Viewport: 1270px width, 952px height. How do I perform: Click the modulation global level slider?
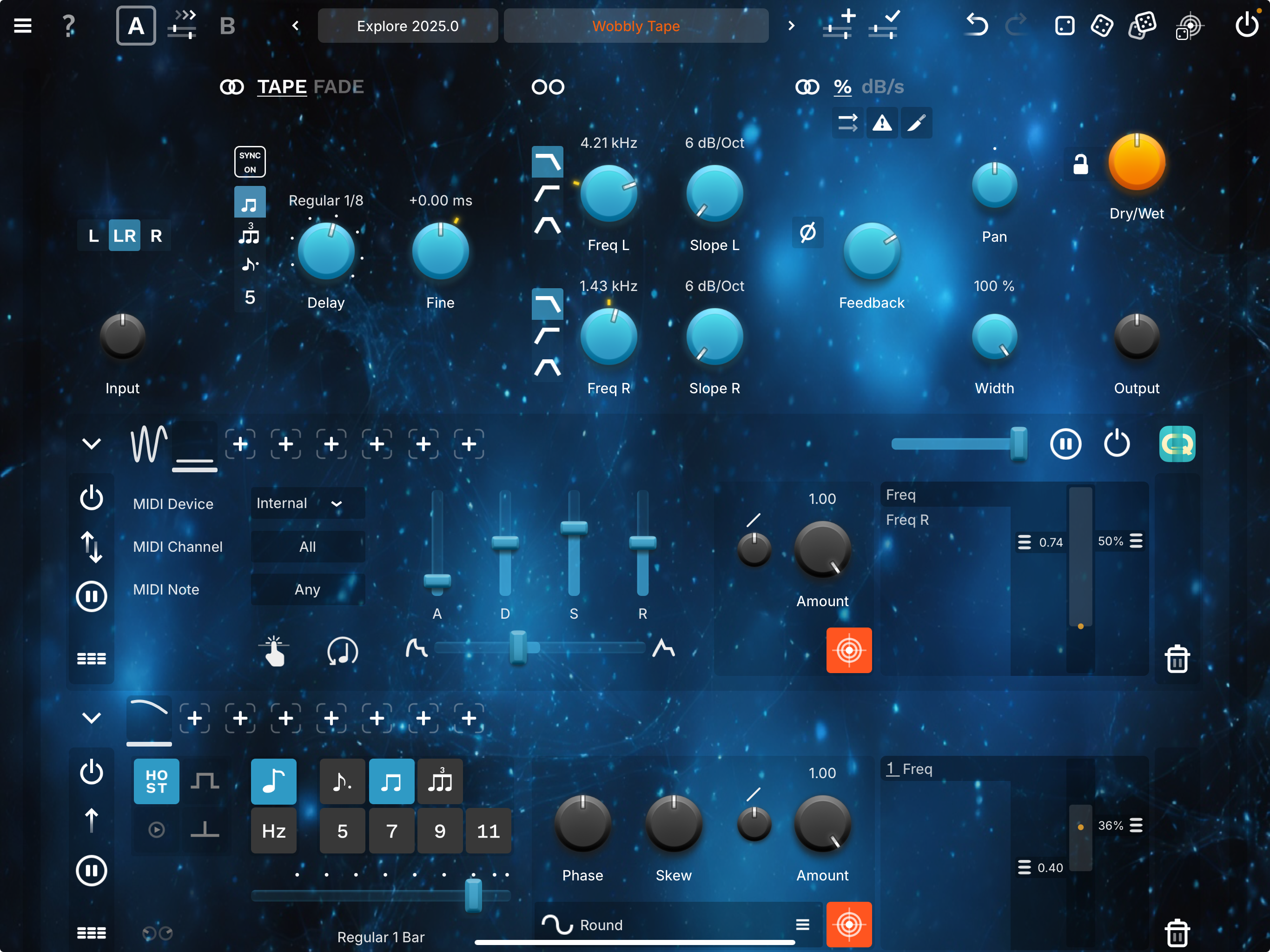[x=959, y=443]
